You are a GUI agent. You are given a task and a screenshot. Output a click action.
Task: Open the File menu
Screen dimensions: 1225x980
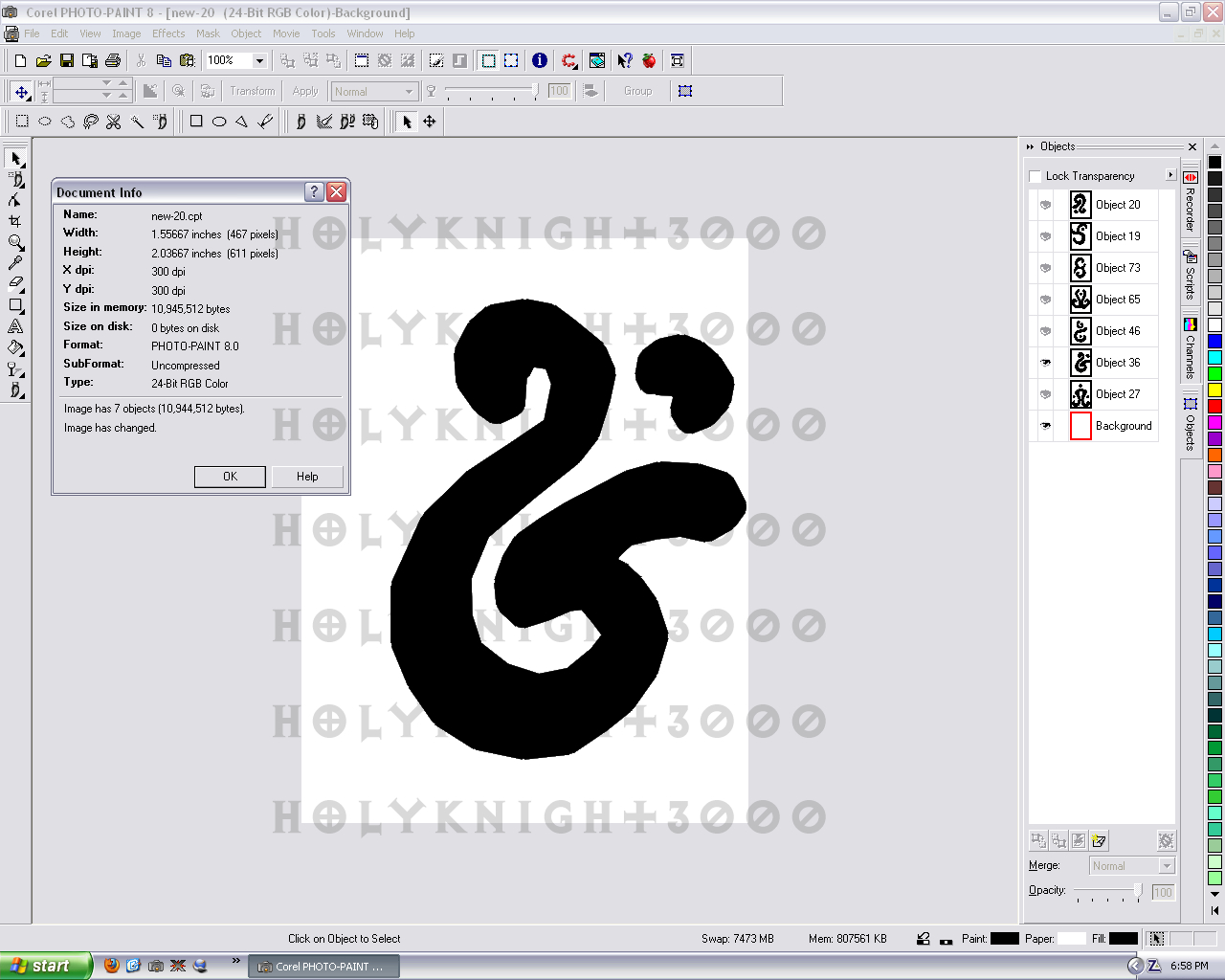coord(32,33)
